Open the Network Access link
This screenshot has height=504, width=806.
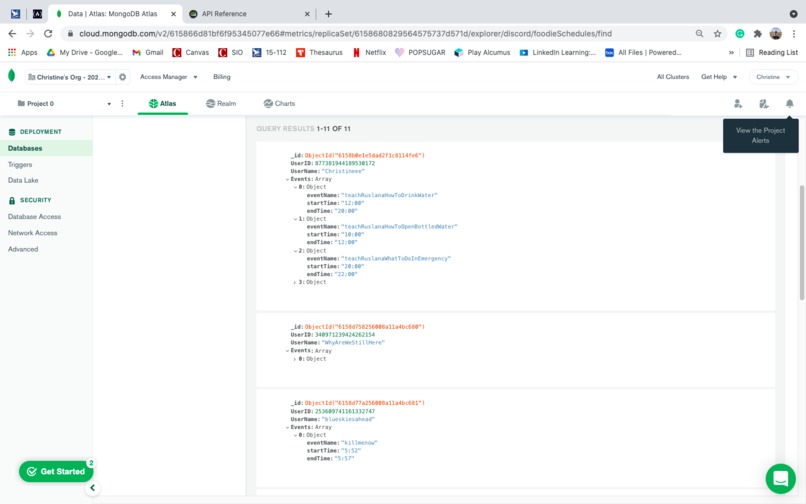pos(32,233)
